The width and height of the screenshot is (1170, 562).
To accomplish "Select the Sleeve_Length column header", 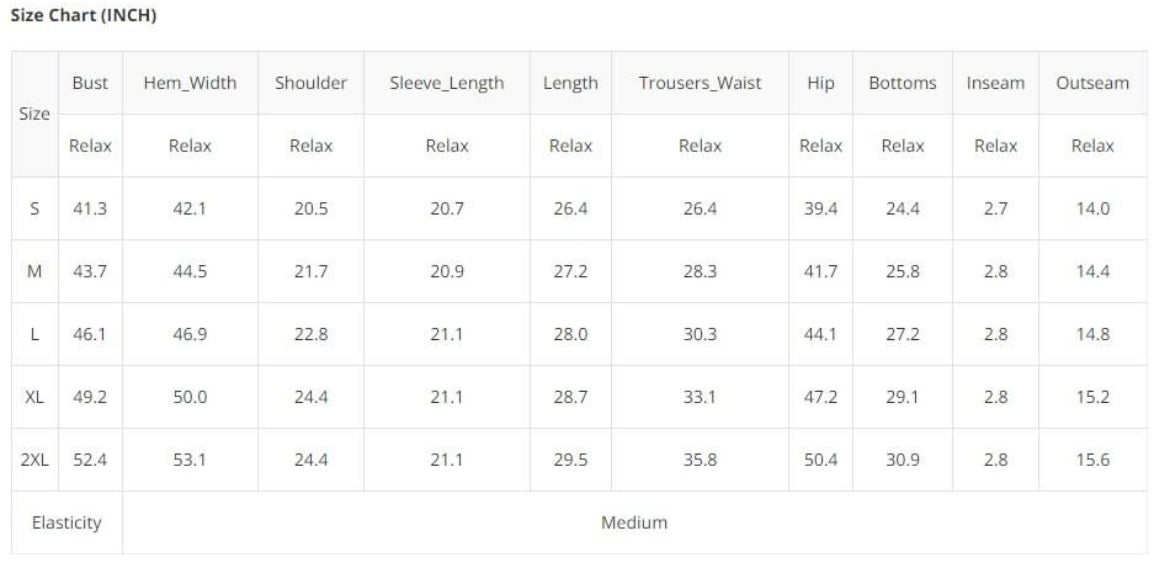I will click(x=447, y=83).
